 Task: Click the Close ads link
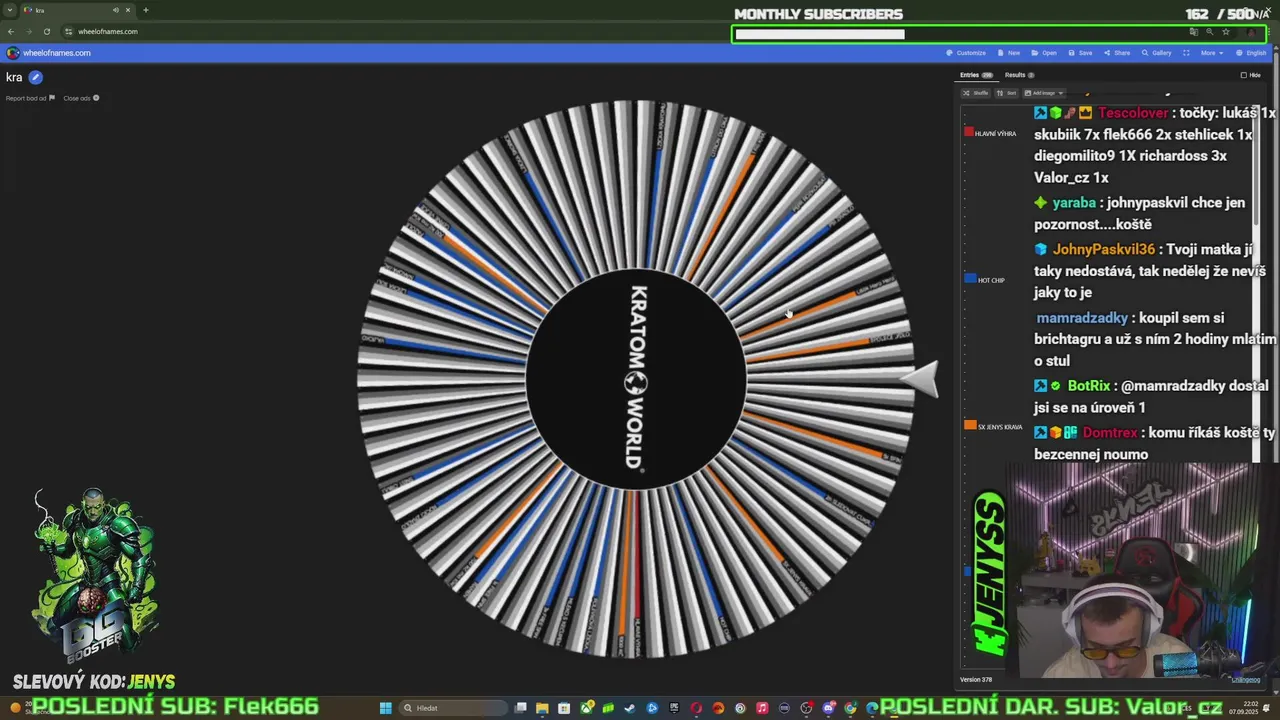pyautogui.click(x=81, y=98)
